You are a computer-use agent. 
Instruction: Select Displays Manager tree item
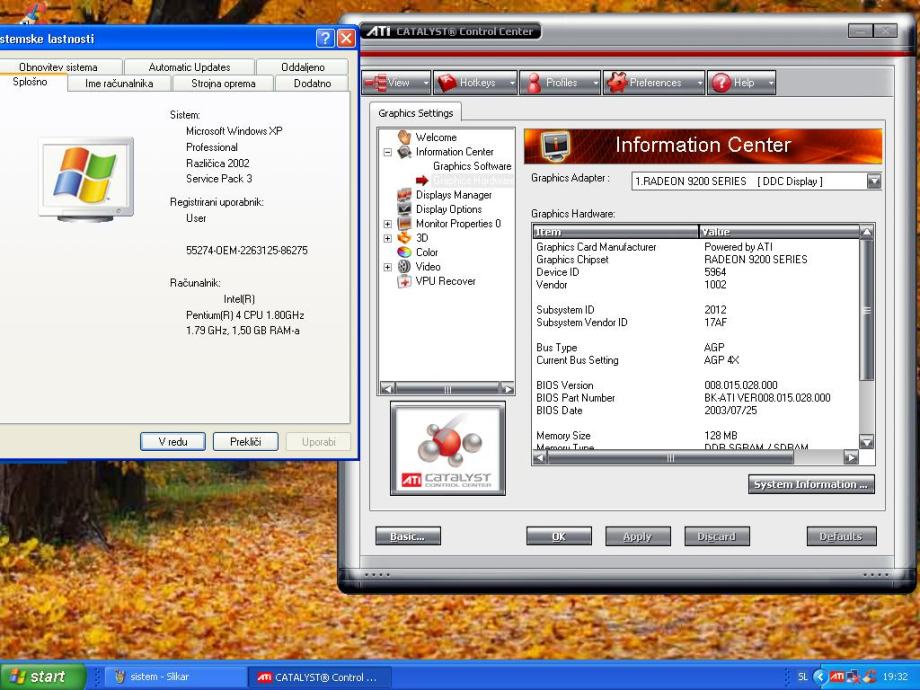(x=454, y=195)
